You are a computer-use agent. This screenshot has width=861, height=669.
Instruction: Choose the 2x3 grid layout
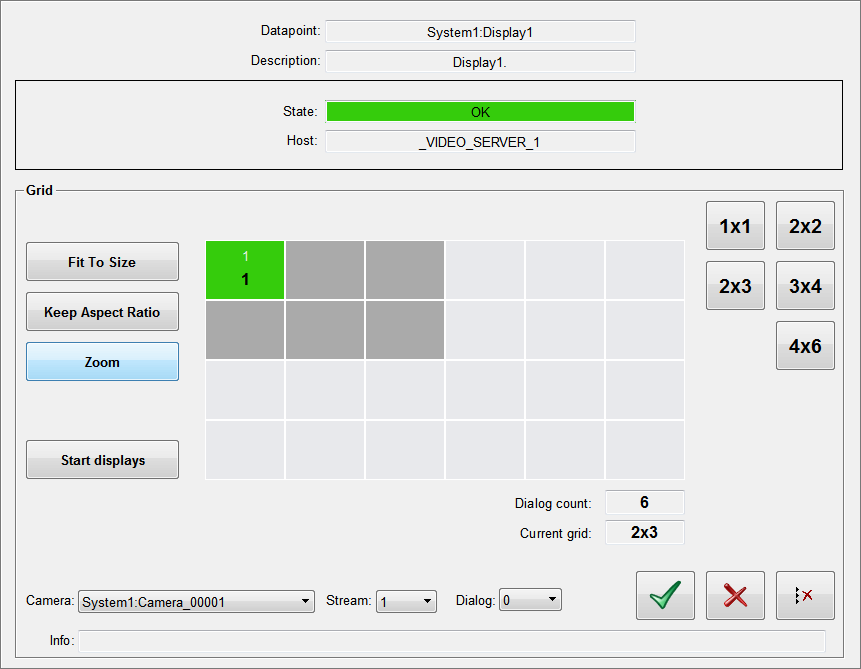735,286
